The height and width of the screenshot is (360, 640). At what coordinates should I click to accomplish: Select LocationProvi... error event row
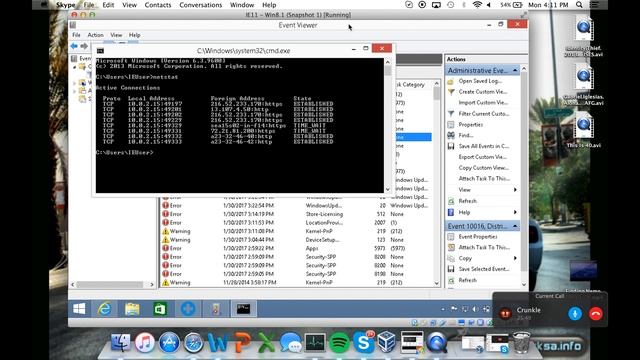tap(296, 222)
